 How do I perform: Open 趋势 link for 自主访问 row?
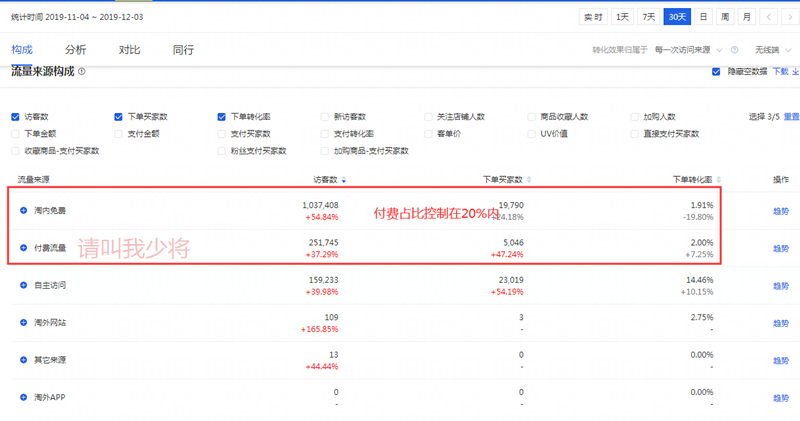click(781, 286)
